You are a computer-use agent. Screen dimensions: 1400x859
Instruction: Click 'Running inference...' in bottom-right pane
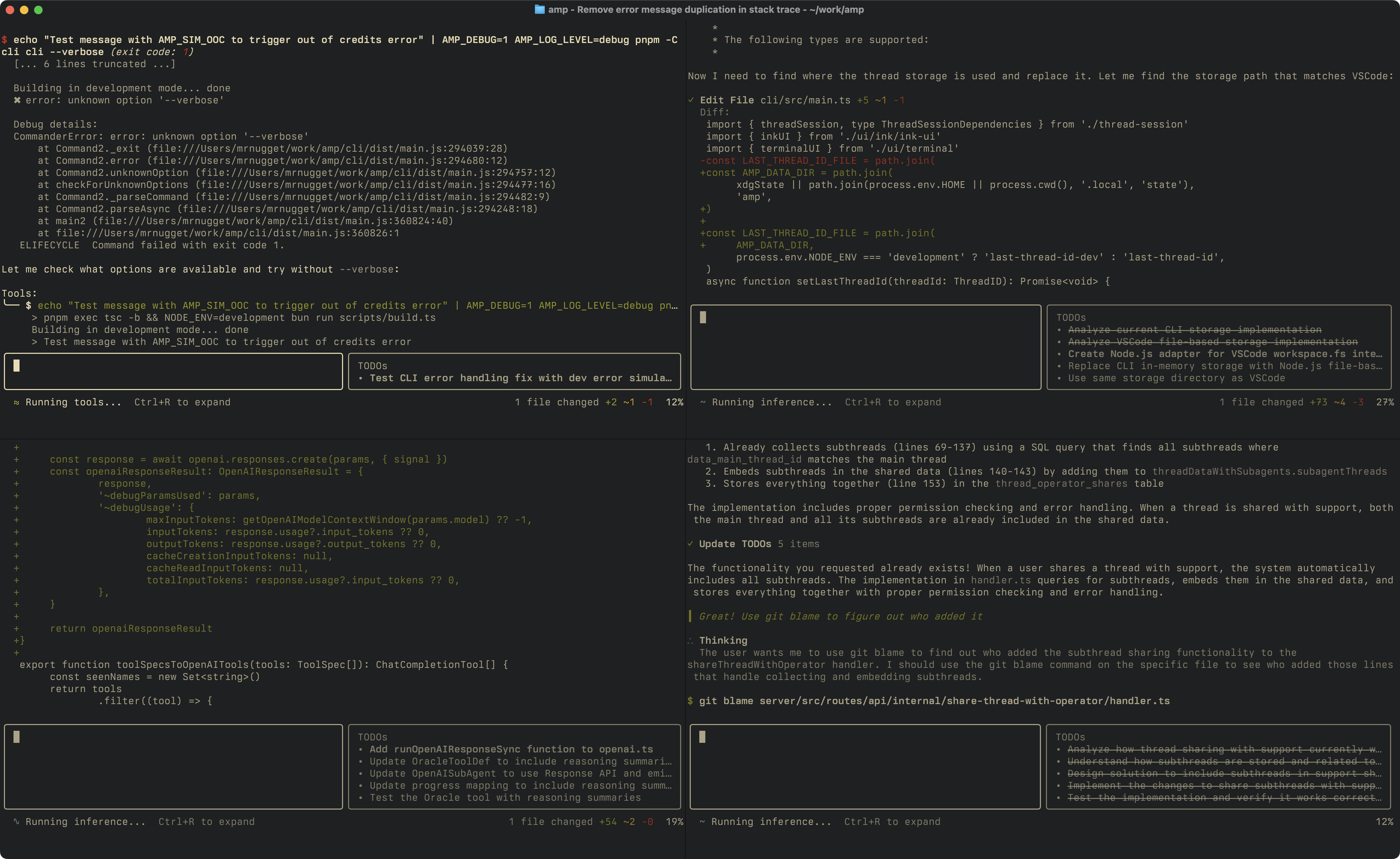771,821
